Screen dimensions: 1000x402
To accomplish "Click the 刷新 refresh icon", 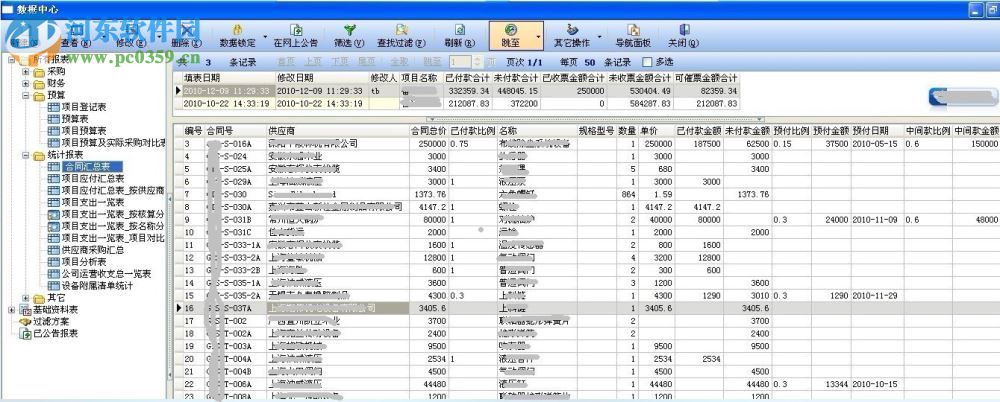I will (x=459, y=30).
